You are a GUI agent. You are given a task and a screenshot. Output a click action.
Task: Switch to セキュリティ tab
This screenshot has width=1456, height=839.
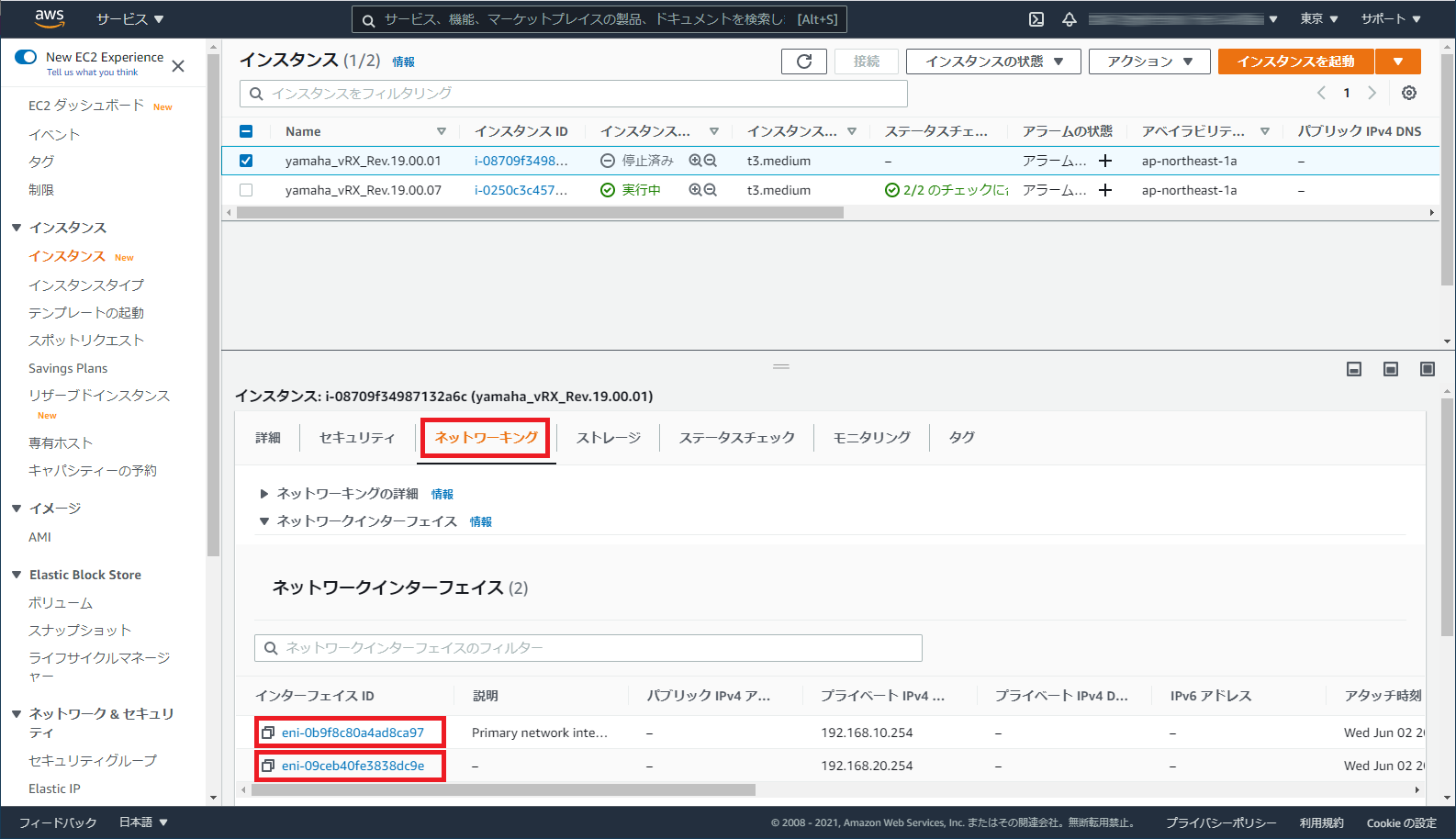point(357,438)
